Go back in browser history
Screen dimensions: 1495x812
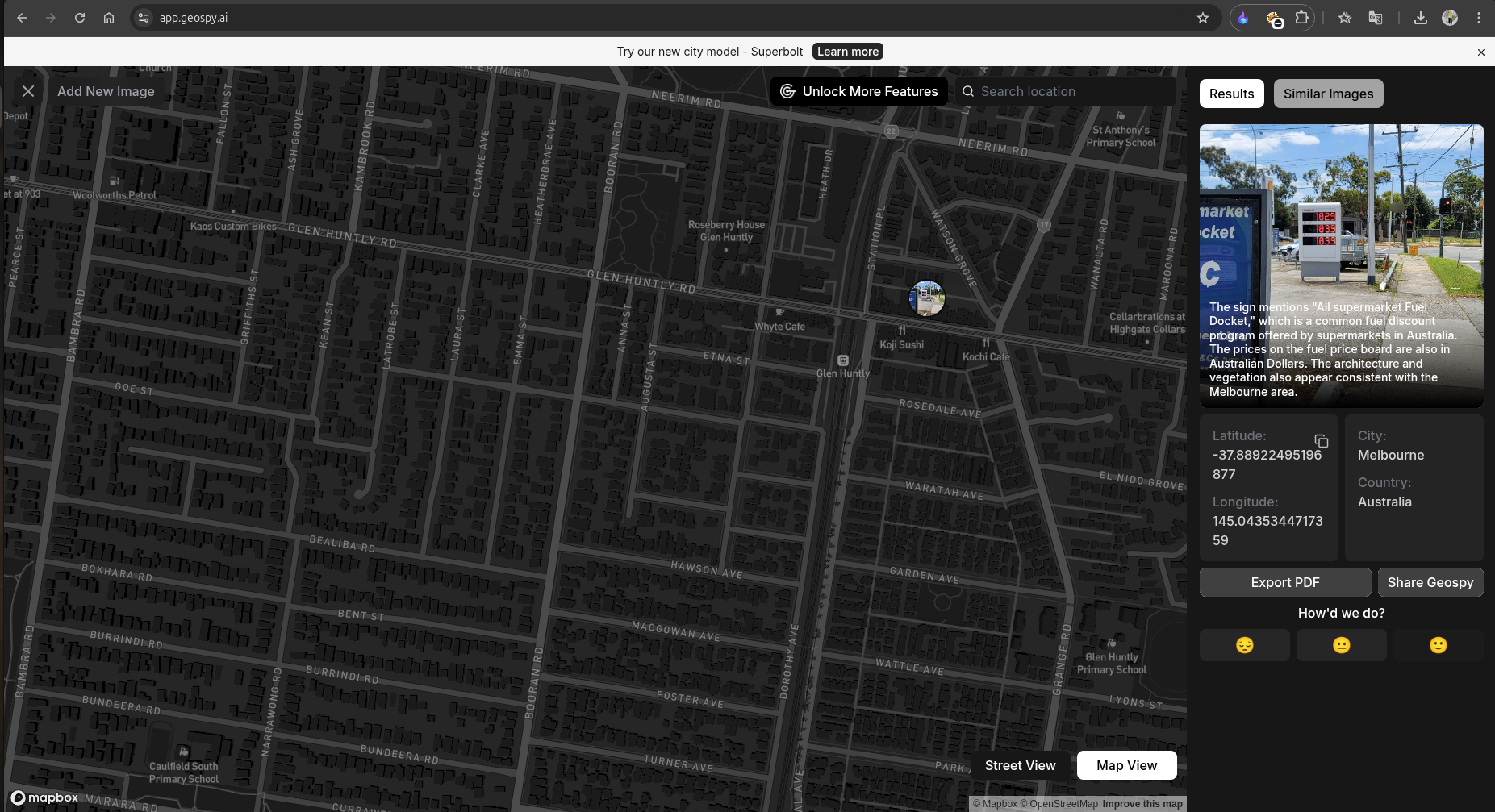point(22,18)
